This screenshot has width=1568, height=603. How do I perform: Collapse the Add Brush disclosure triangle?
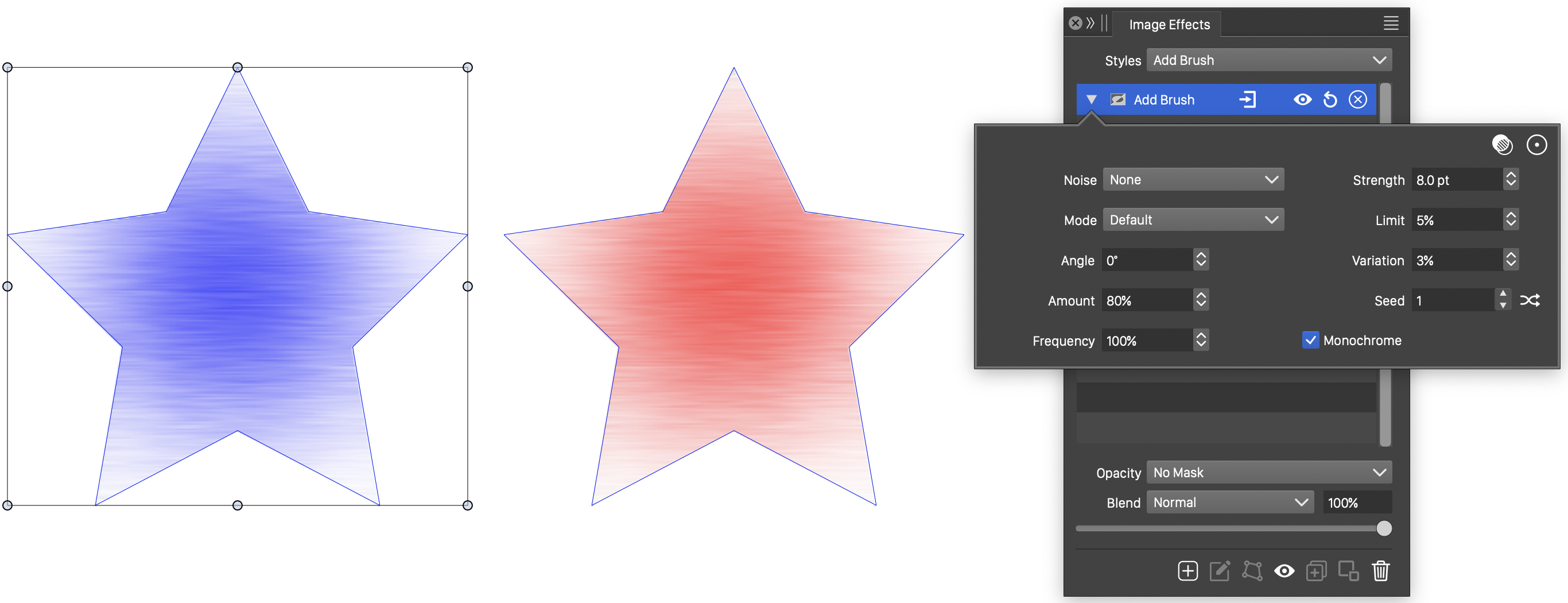1092,100
